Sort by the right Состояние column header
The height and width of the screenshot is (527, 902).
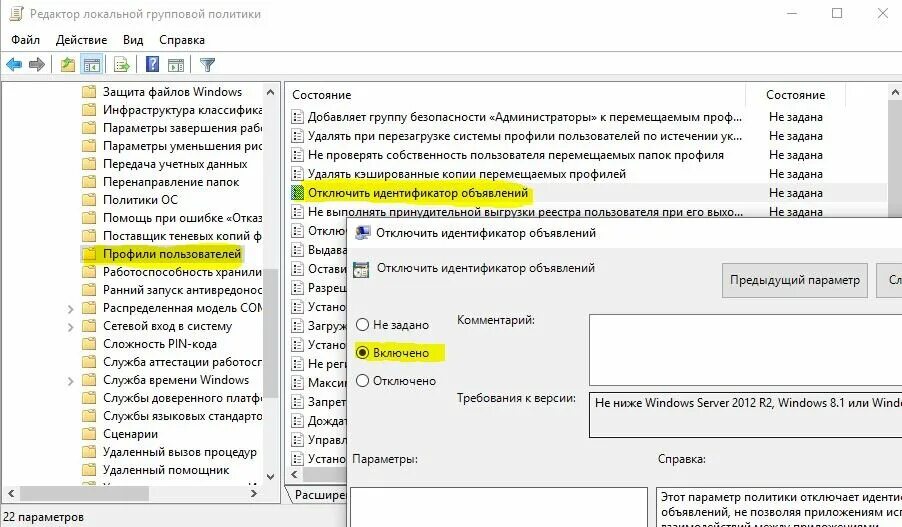[x=796, y=95]
